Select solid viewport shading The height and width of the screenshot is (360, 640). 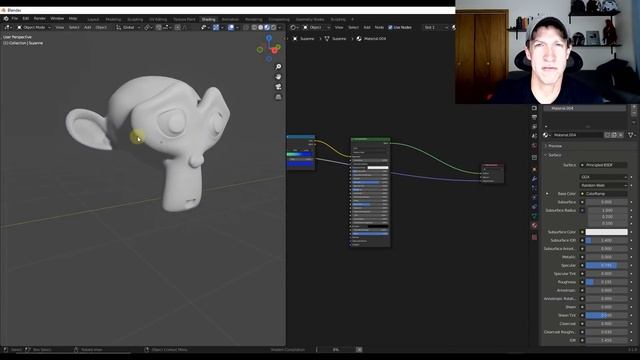pos(260,27)
